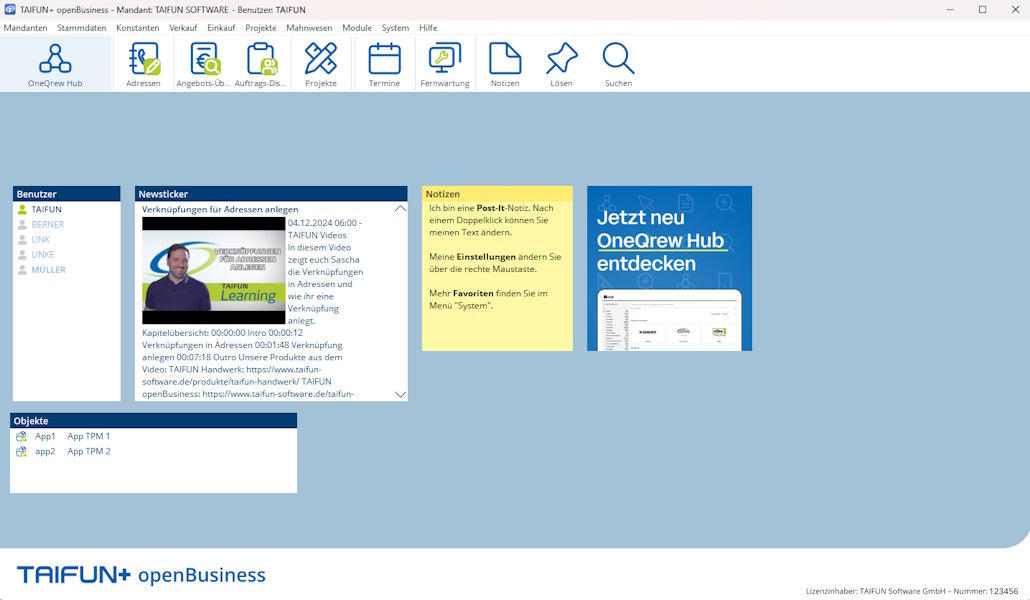
Task: Open the Suchen search icon
Action: tap(618, 64)
